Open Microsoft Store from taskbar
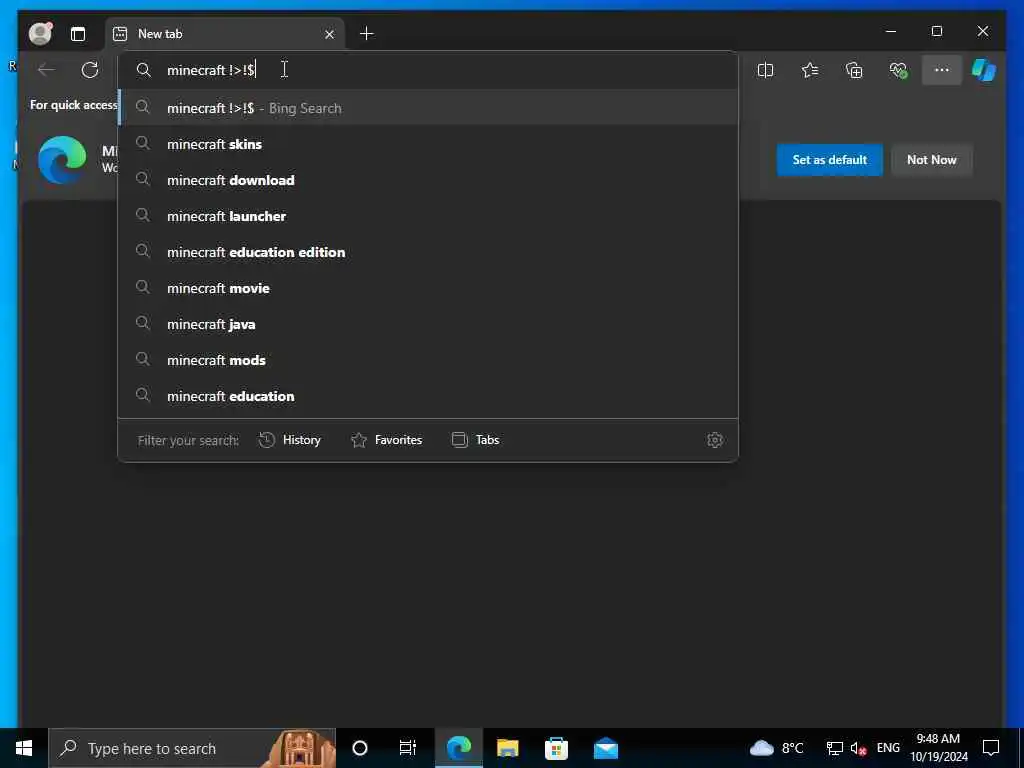The image size is (1024, 768). point(556,748)
